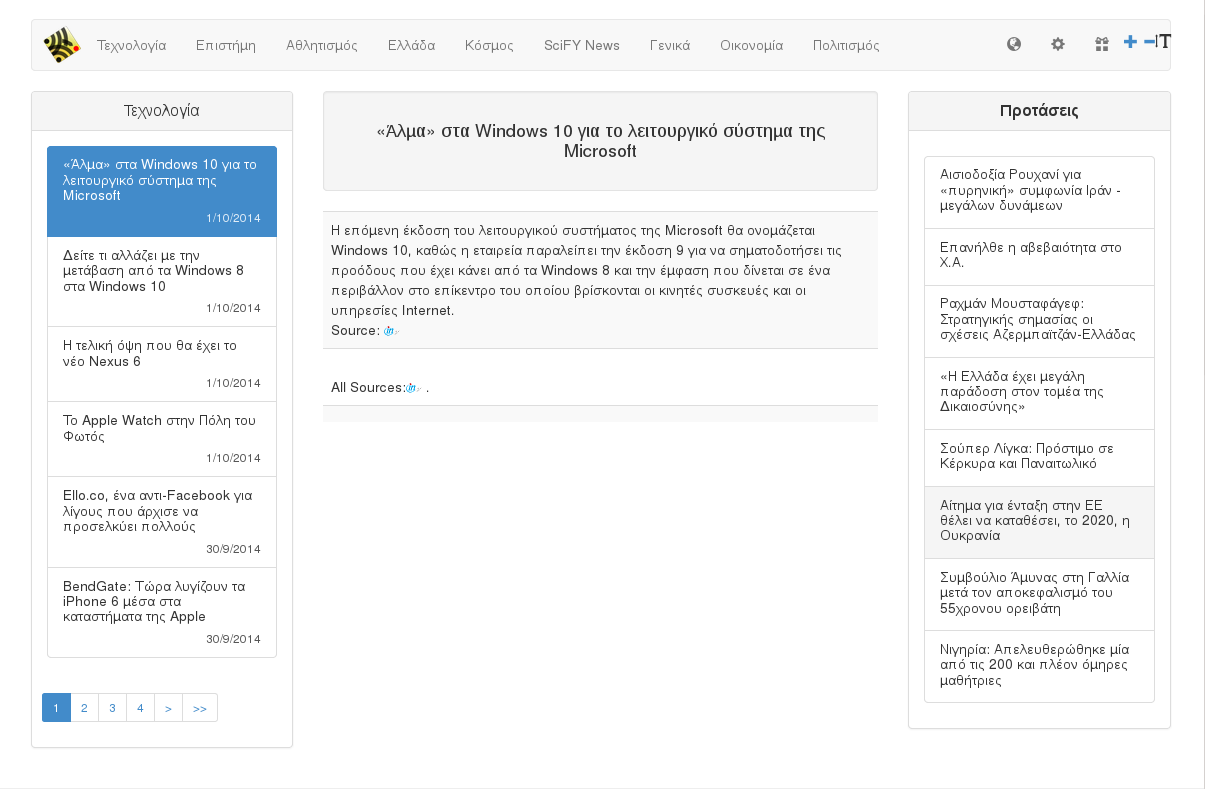Click the 30/9/2014 date under BendGate article
The height and width of the screenshot is (789, 1205).
[233, 640]
